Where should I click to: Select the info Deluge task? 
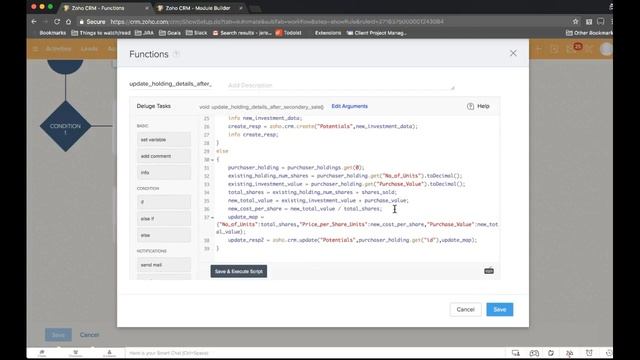tap(164, 173)
